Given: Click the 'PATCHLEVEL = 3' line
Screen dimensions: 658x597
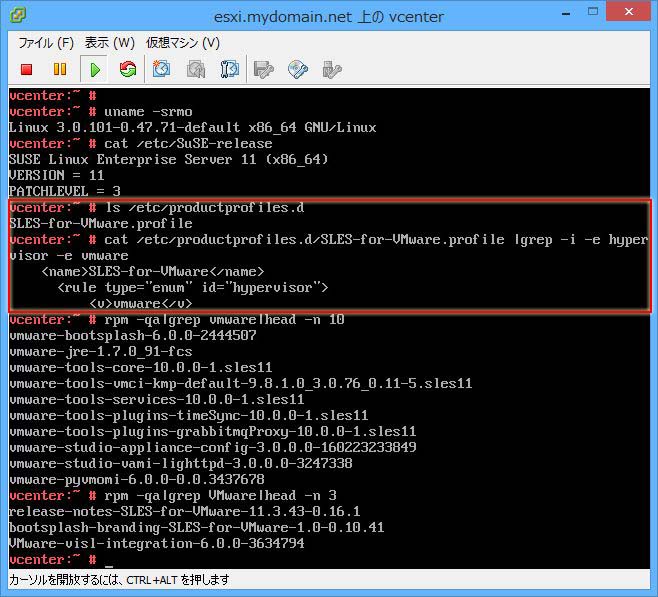Looking at the screenshot, I should pyautogui.click(x=65, y=191).
